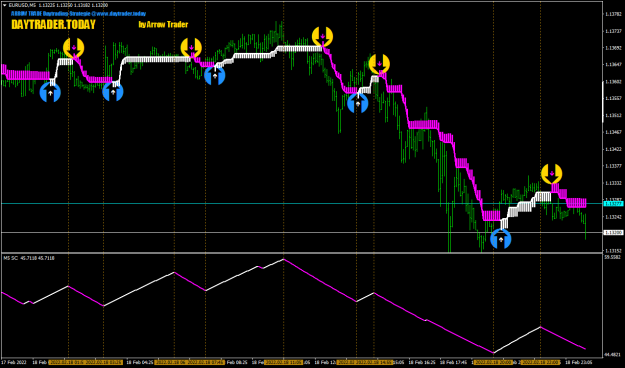
Task: Click the 1.13782 price scale value
Action: tap(614, 14)
